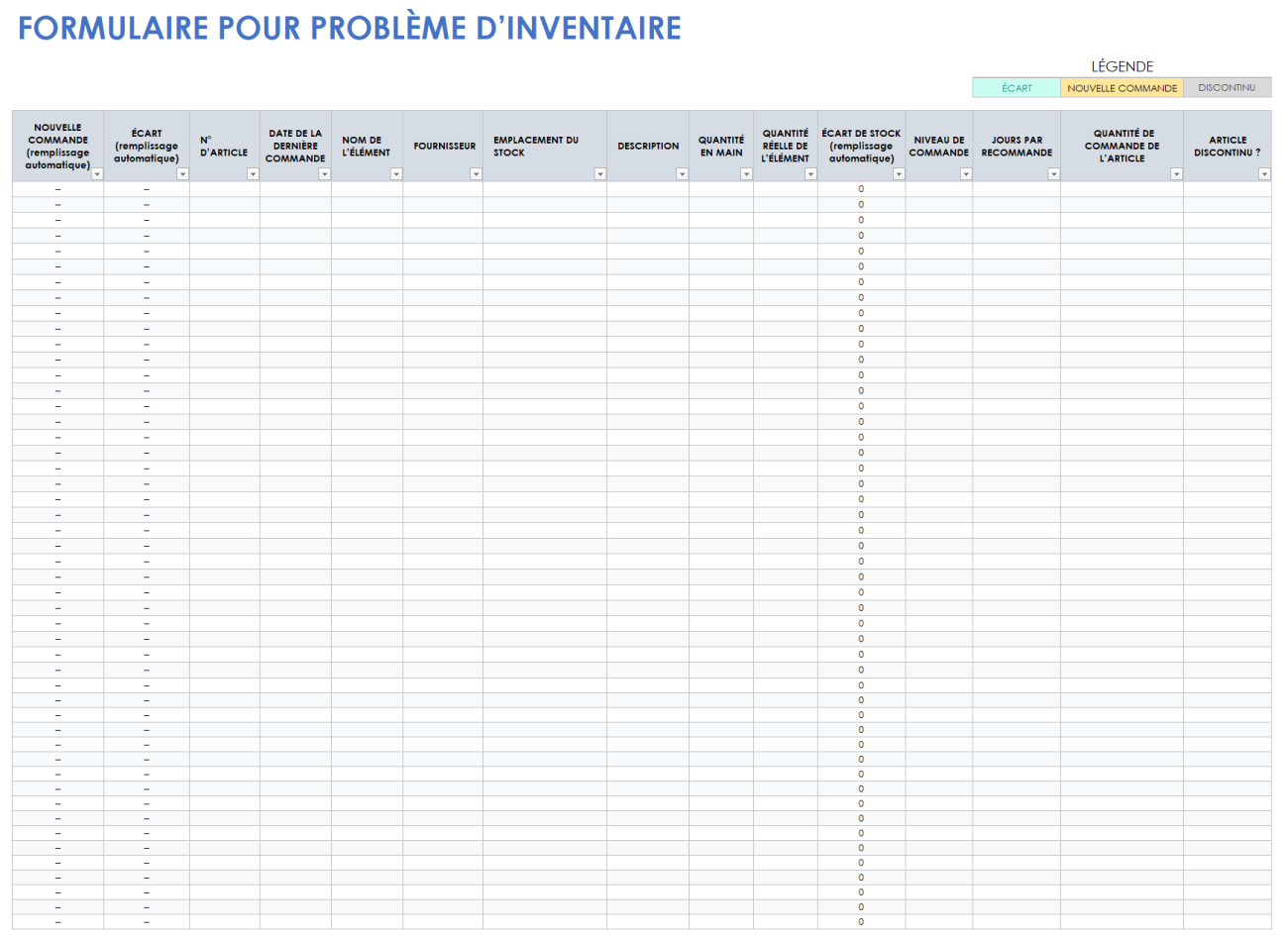Screen dimensions: 1288x939
Task: Open the N° D'ARTICLE filter dropdown
Action: click(252, 174)
